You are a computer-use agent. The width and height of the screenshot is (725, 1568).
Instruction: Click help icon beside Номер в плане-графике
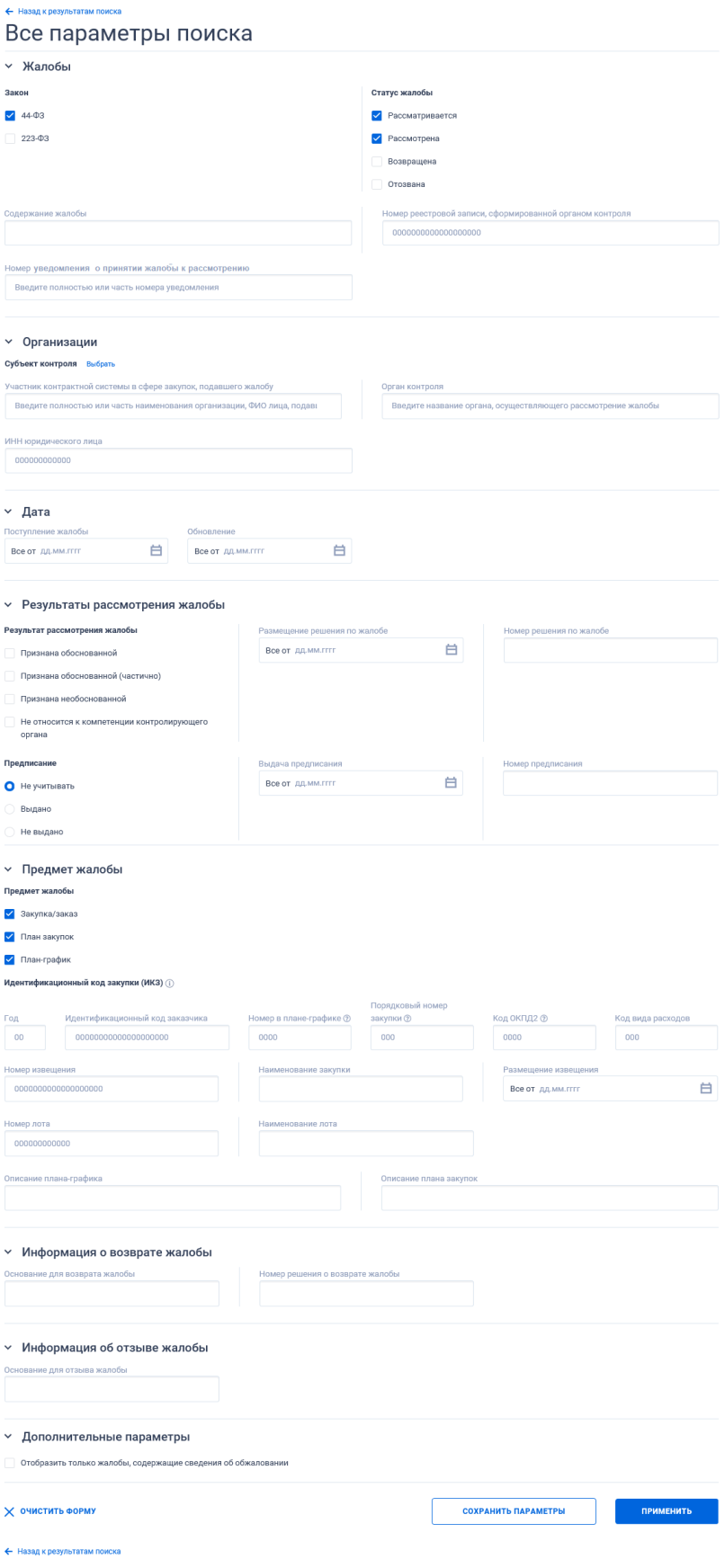point(346,1019)
